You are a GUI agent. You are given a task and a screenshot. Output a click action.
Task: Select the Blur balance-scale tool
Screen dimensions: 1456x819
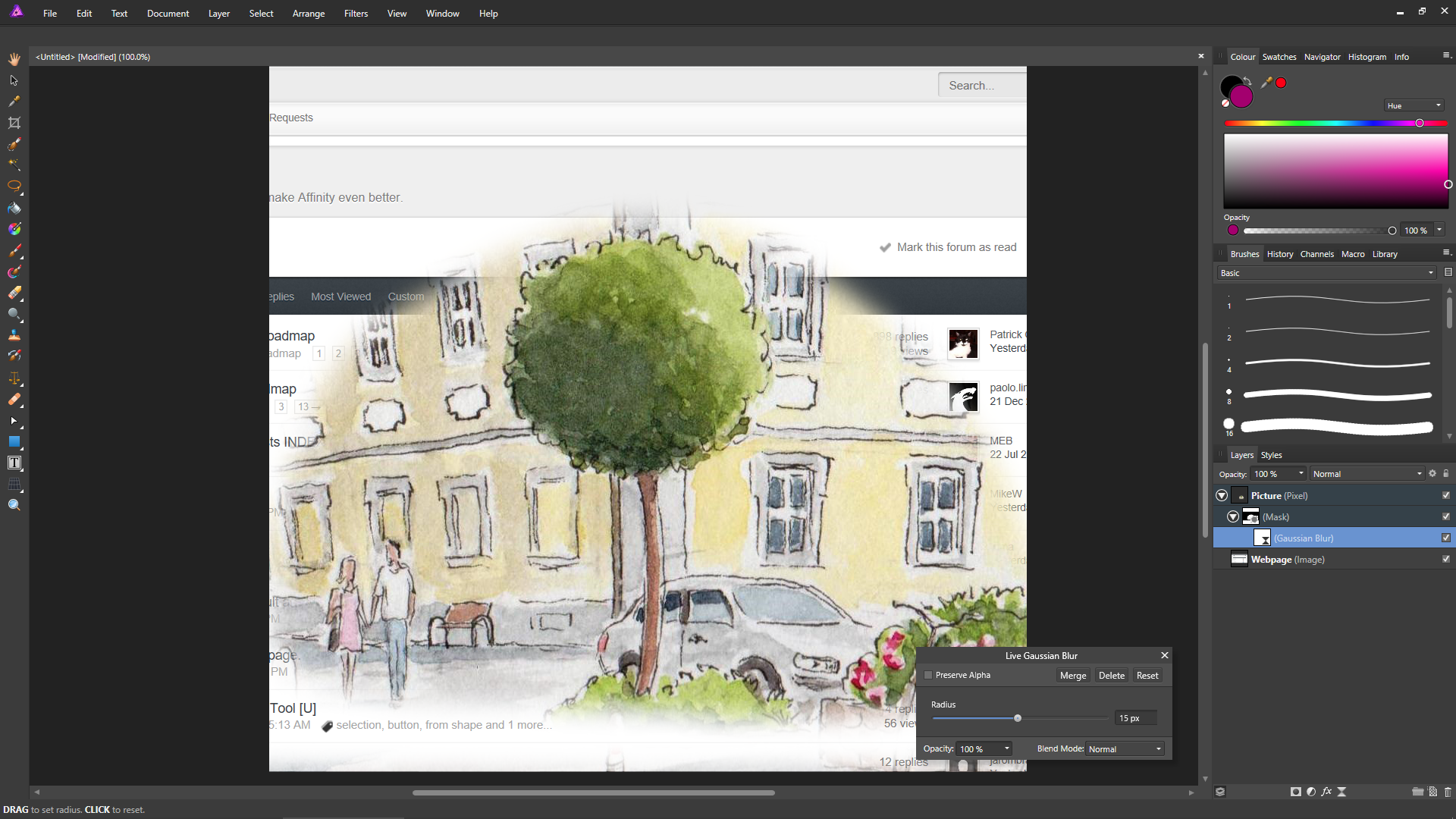(14, 378)
